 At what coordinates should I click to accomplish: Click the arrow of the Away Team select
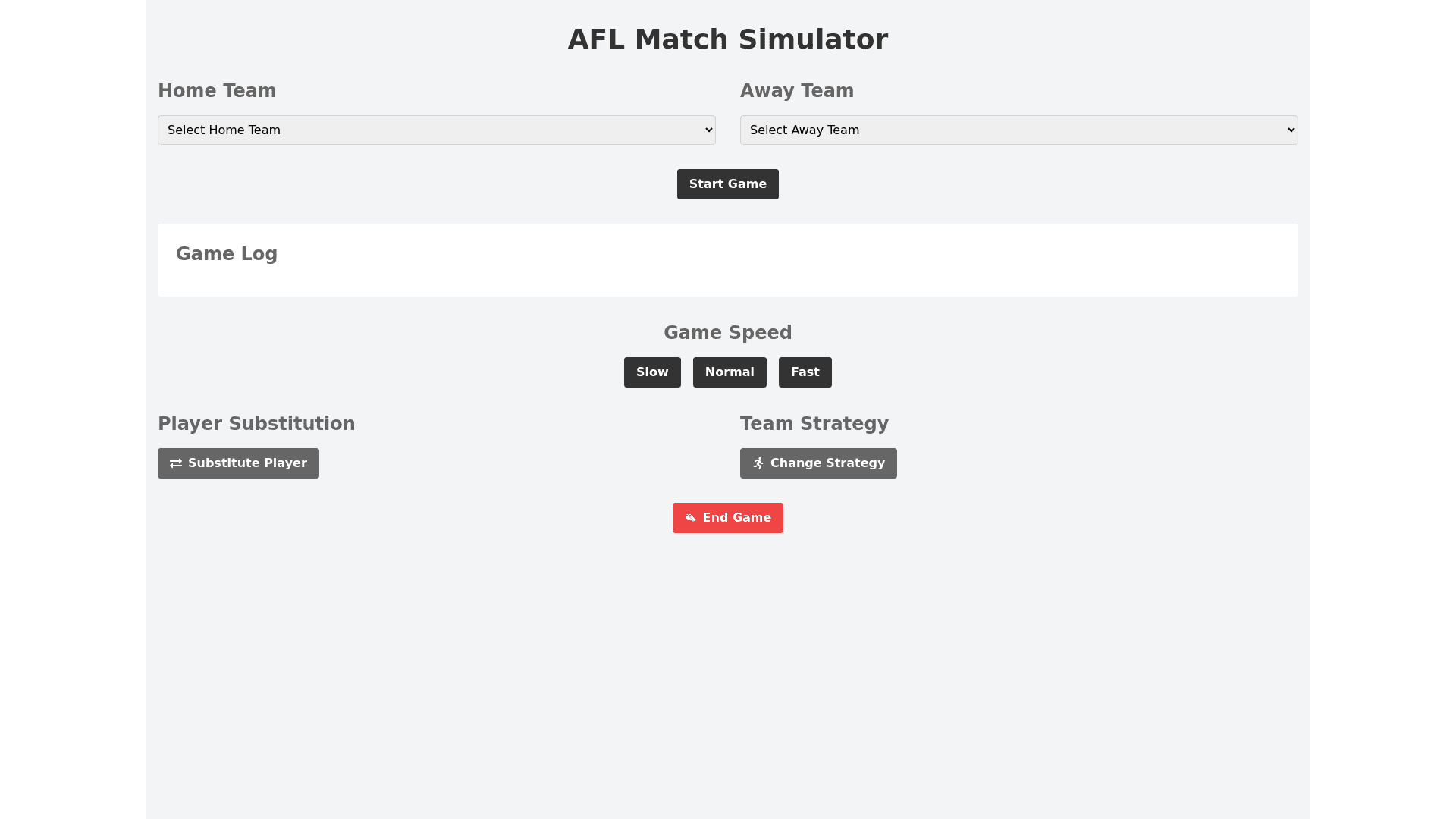1291,130
